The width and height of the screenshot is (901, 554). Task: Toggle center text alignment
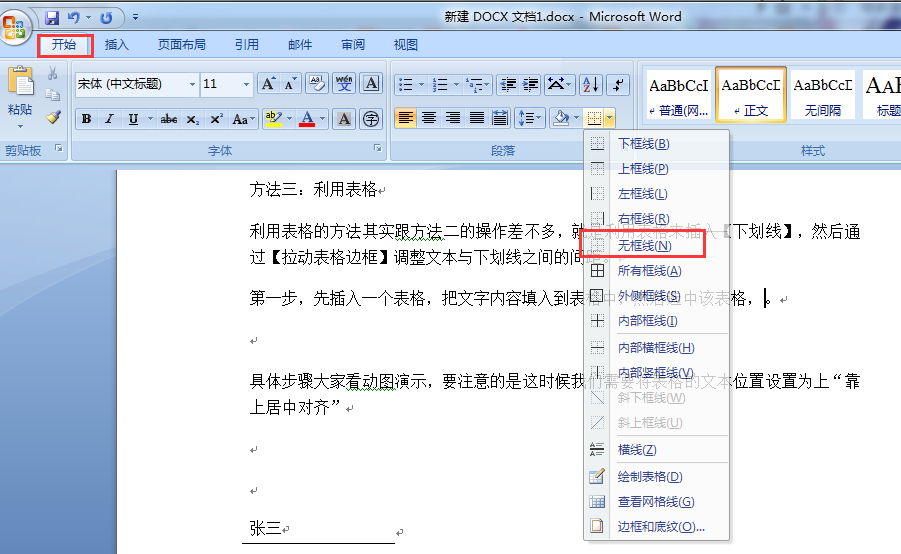[x=429, y=118]
